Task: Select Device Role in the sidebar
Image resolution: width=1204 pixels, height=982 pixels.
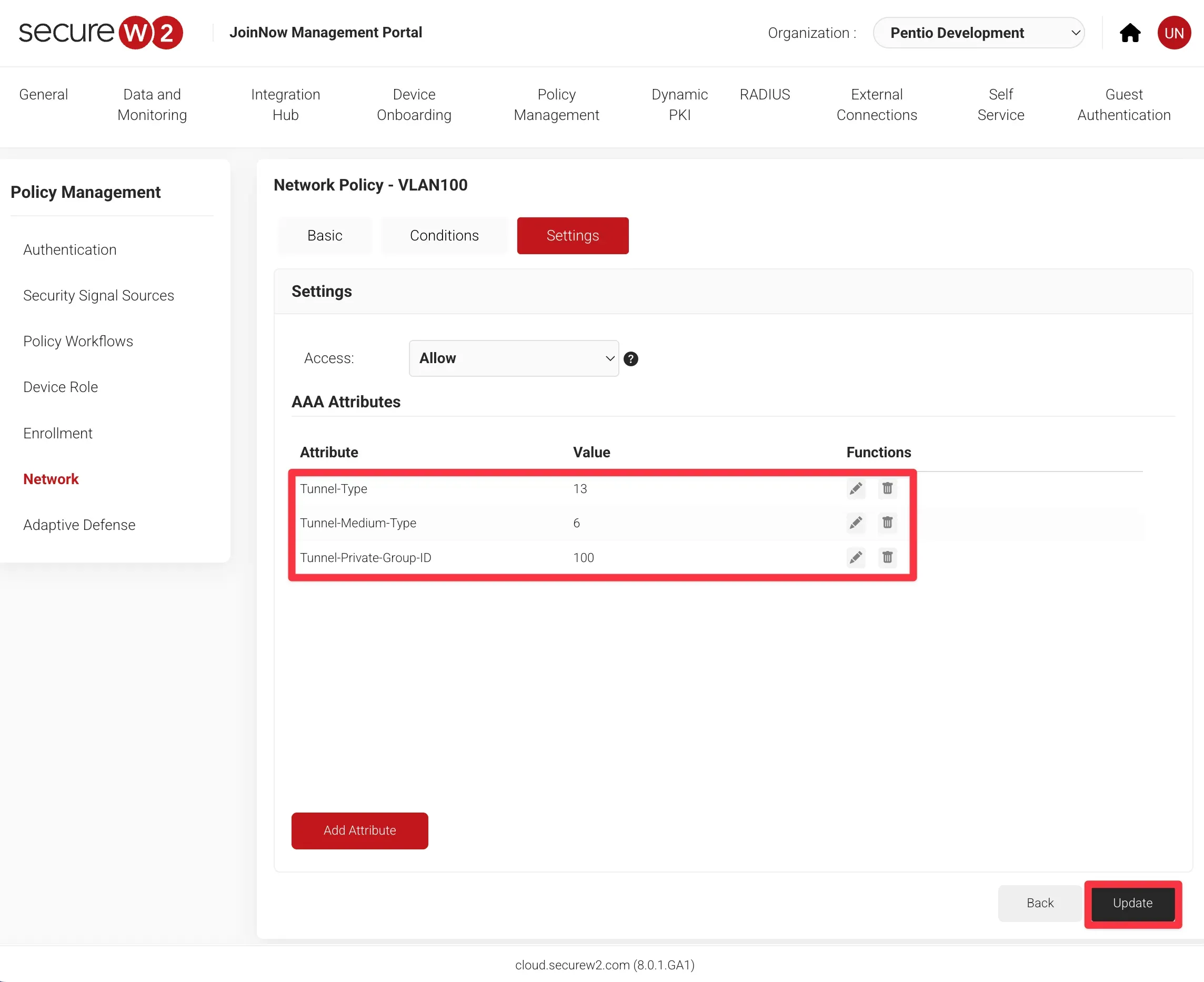Action: pyautogui.click(x=61, y=387)
